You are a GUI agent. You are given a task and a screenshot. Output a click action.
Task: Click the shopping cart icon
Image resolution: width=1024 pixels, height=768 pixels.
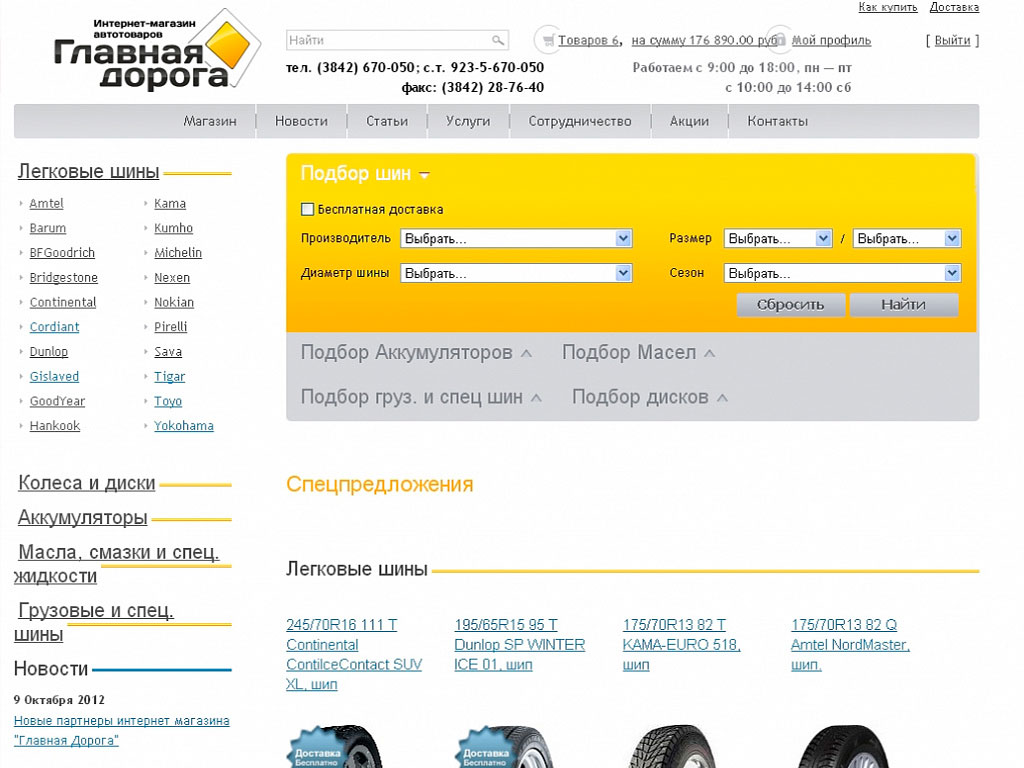coord(547,40)
